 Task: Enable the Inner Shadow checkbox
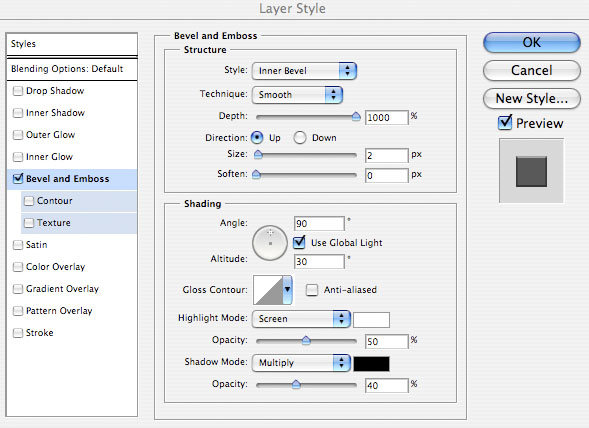point(18,113)
